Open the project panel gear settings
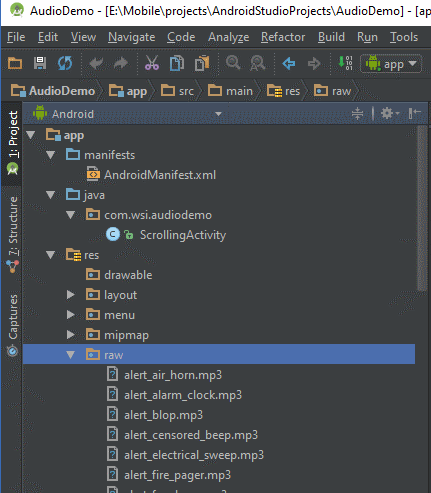 coord(389,114)
